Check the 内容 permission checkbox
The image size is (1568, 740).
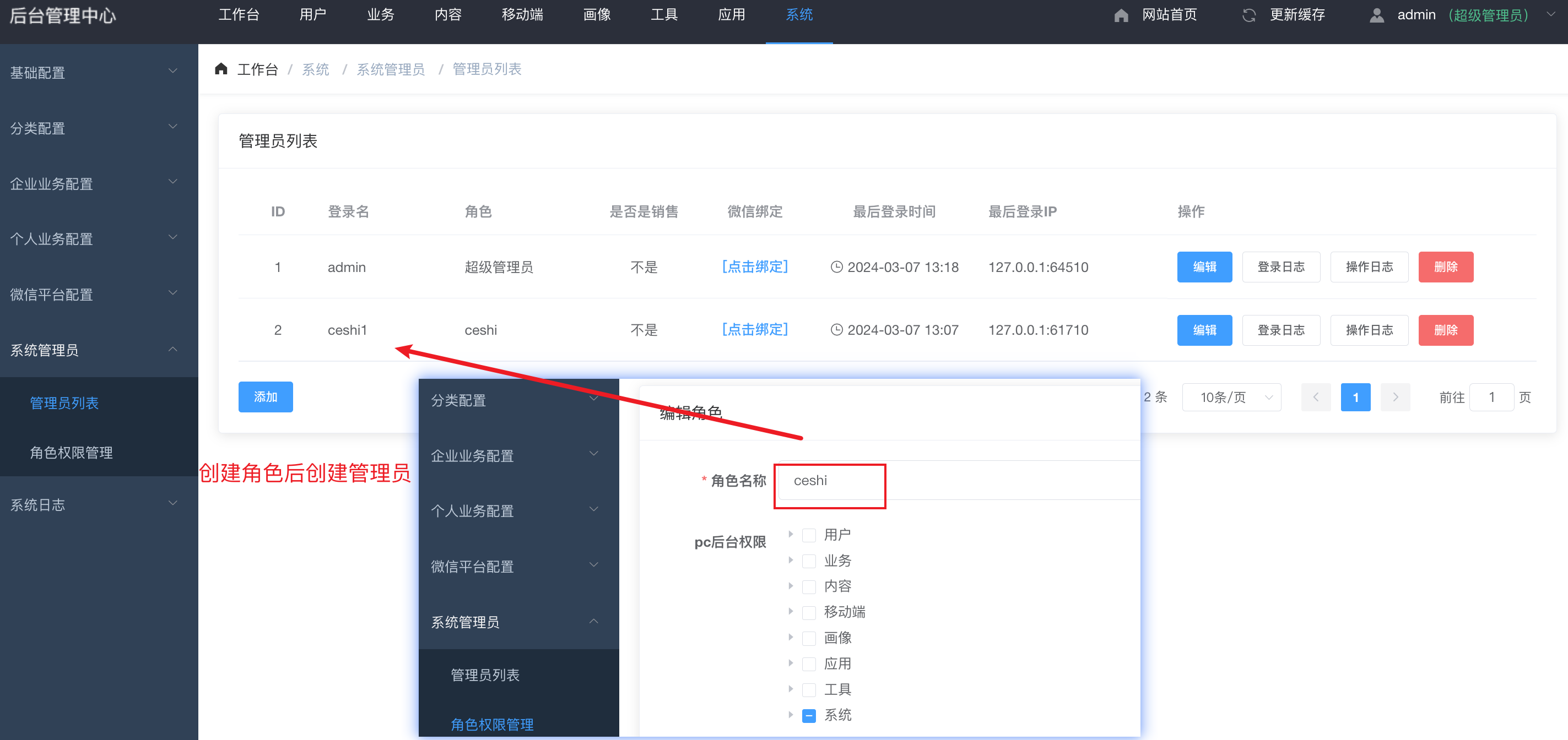(809, 586)
